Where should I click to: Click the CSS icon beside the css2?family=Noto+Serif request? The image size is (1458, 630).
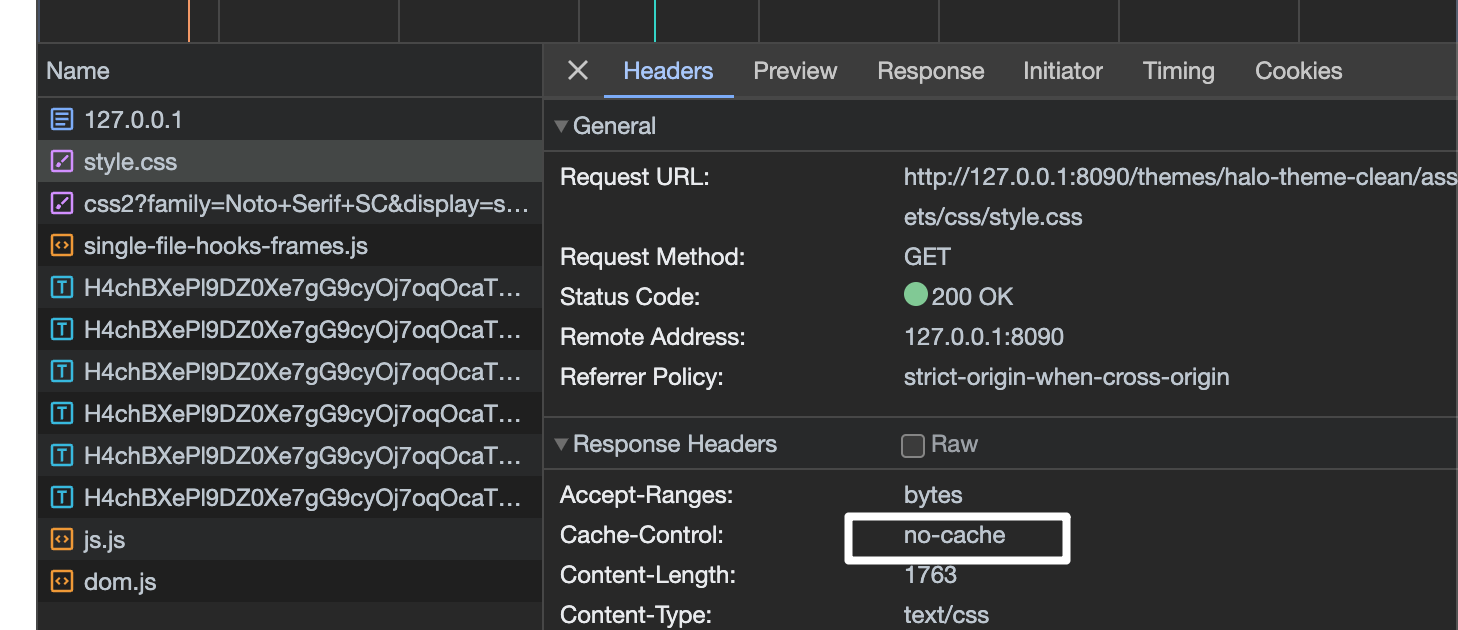pyautogui.click(x=61, y=203)
